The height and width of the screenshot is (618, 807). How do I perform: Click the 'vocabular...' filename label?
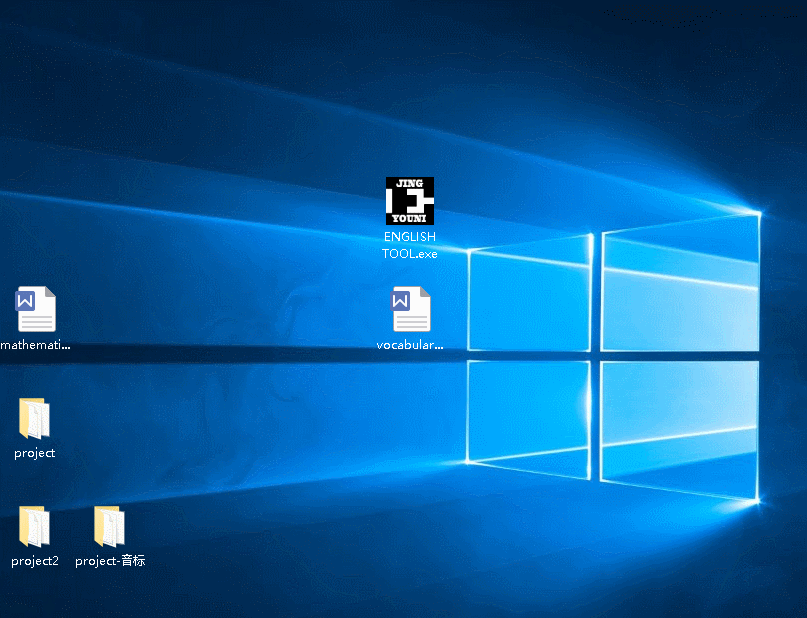point(410,345)
